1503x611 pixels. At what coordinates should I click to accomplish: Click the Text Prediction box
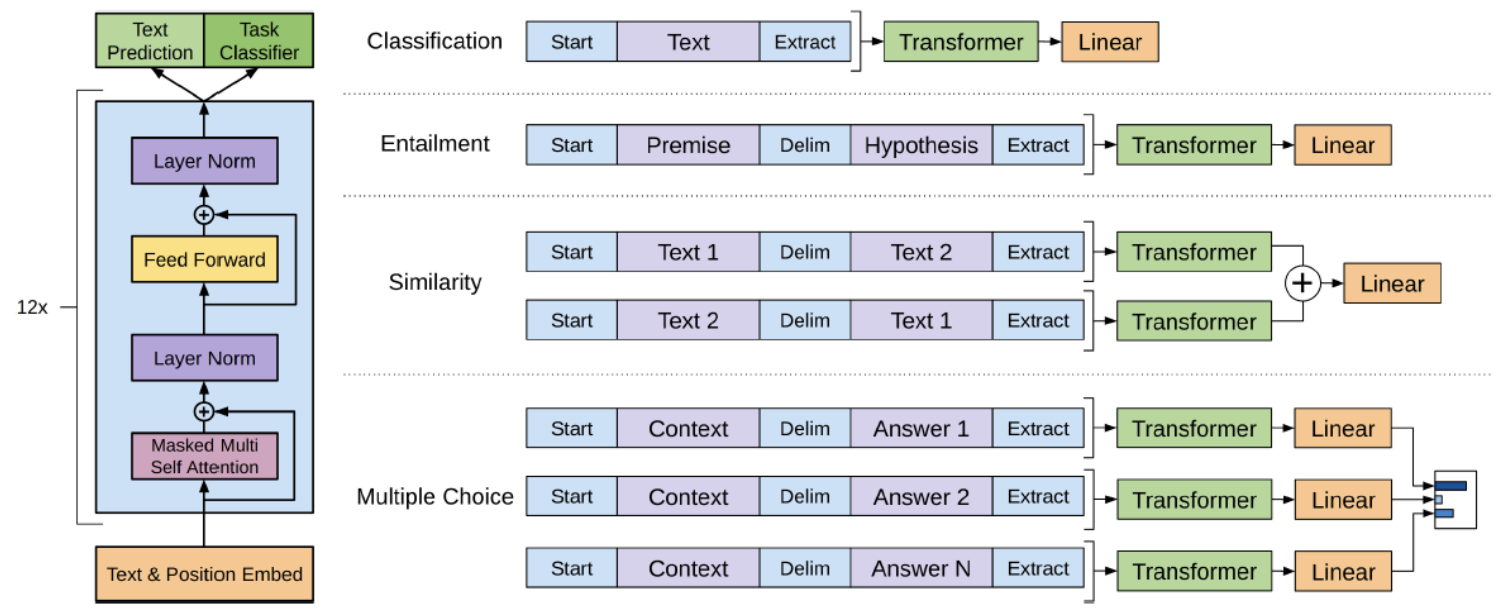[x=150, y=41]
